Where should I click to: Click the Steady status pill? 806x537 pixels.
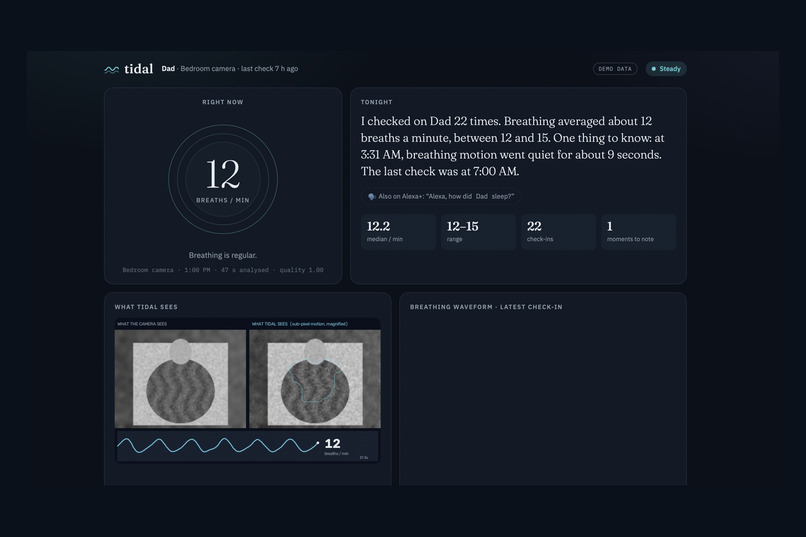[x=666, y=69]
